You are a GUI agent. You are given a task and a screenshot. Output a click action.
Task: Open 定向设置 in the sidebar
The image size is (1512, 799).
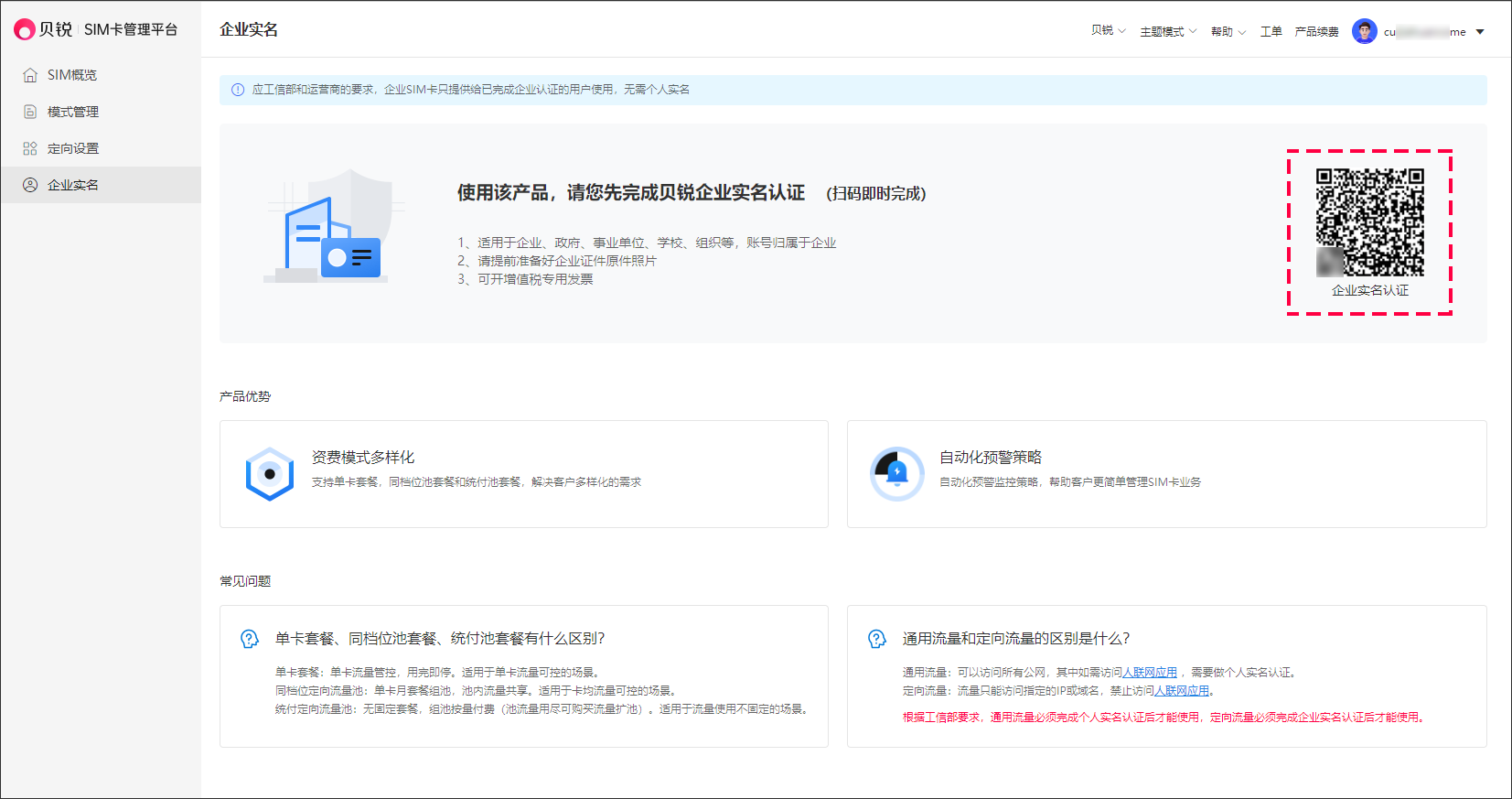tap(101, 148)
